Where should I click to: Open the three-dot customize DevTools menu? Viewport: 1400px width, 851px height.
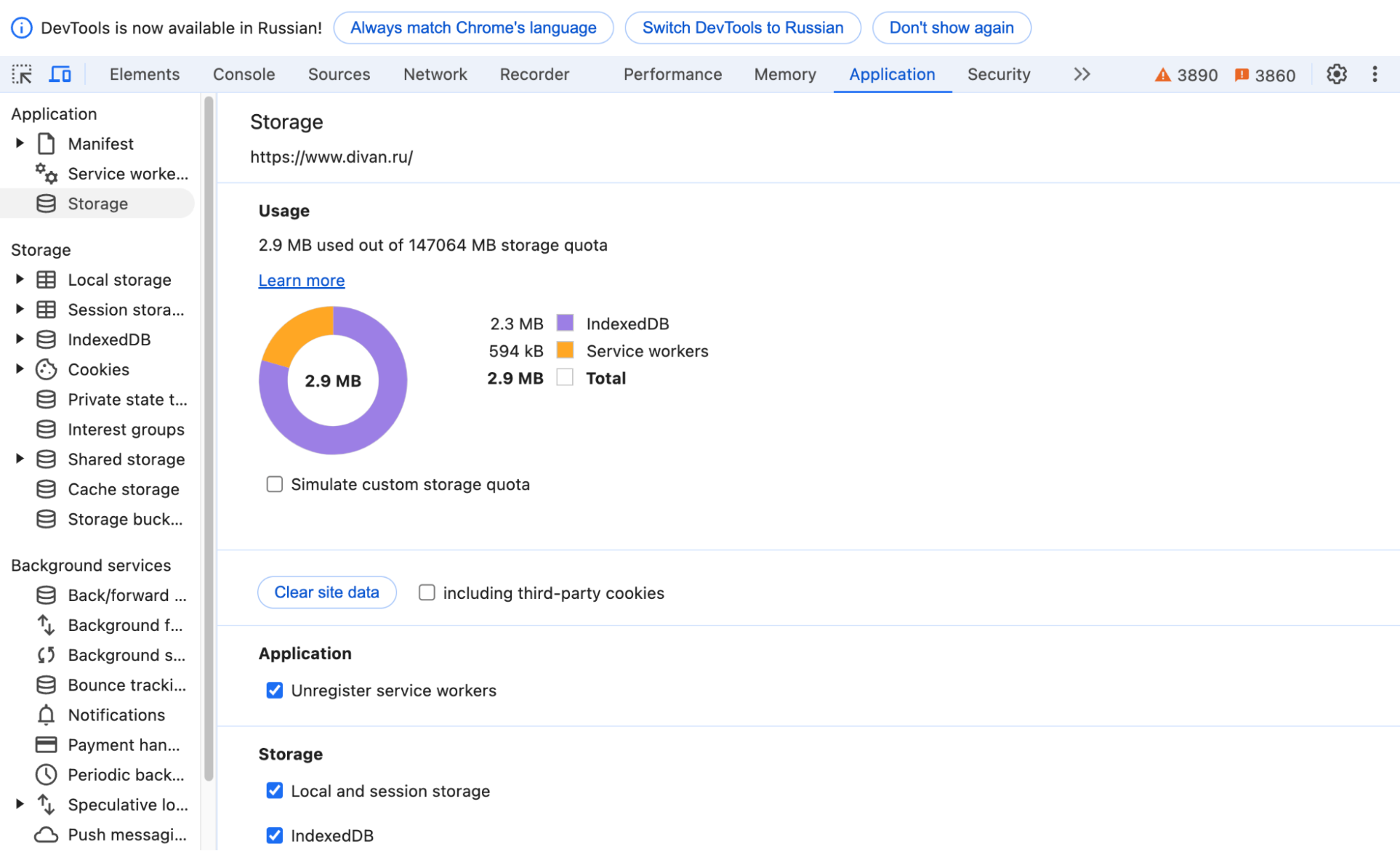point(1375,74)
